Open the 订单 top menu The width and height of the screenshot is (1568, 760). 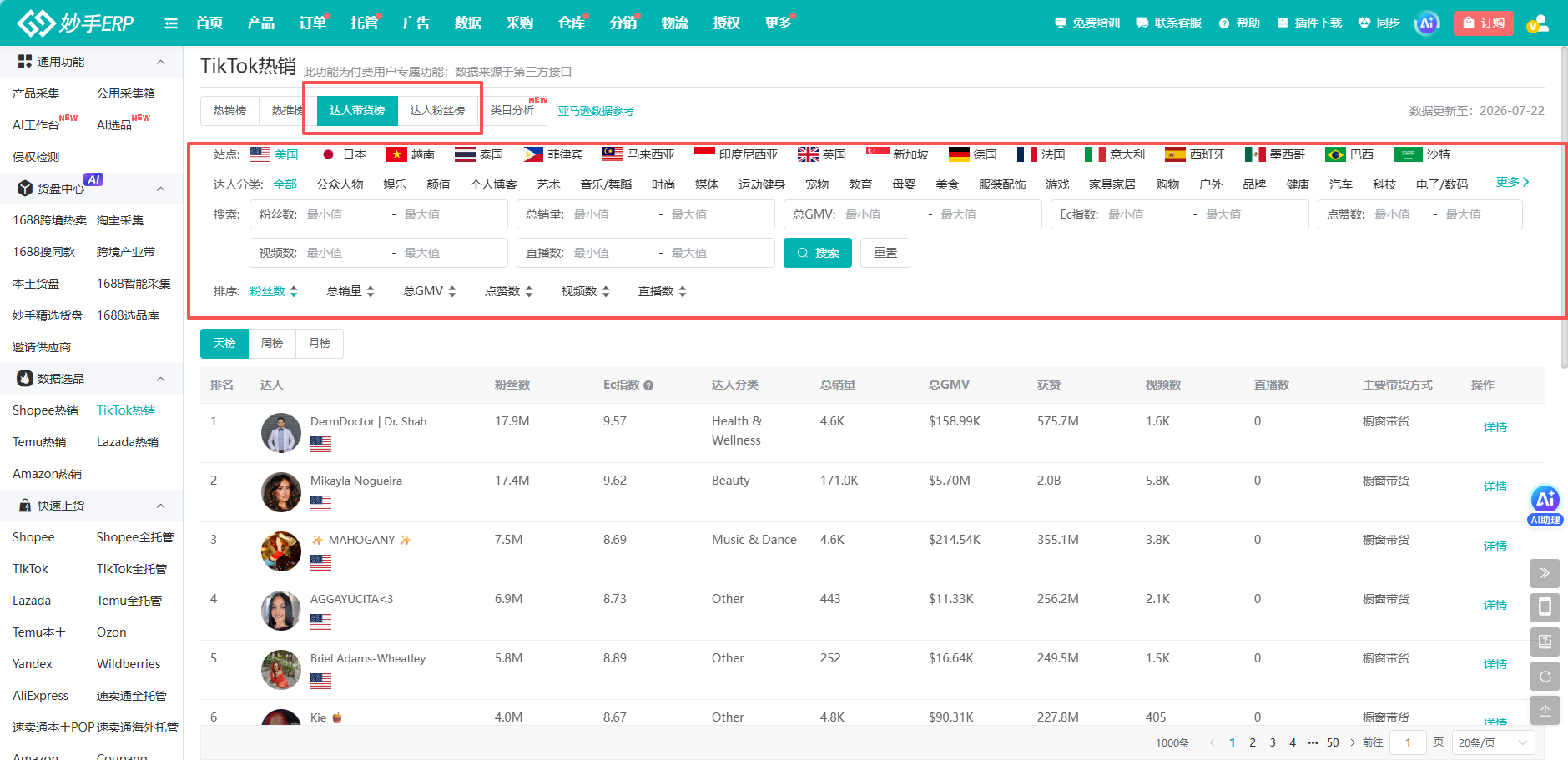tap(313, 23)
